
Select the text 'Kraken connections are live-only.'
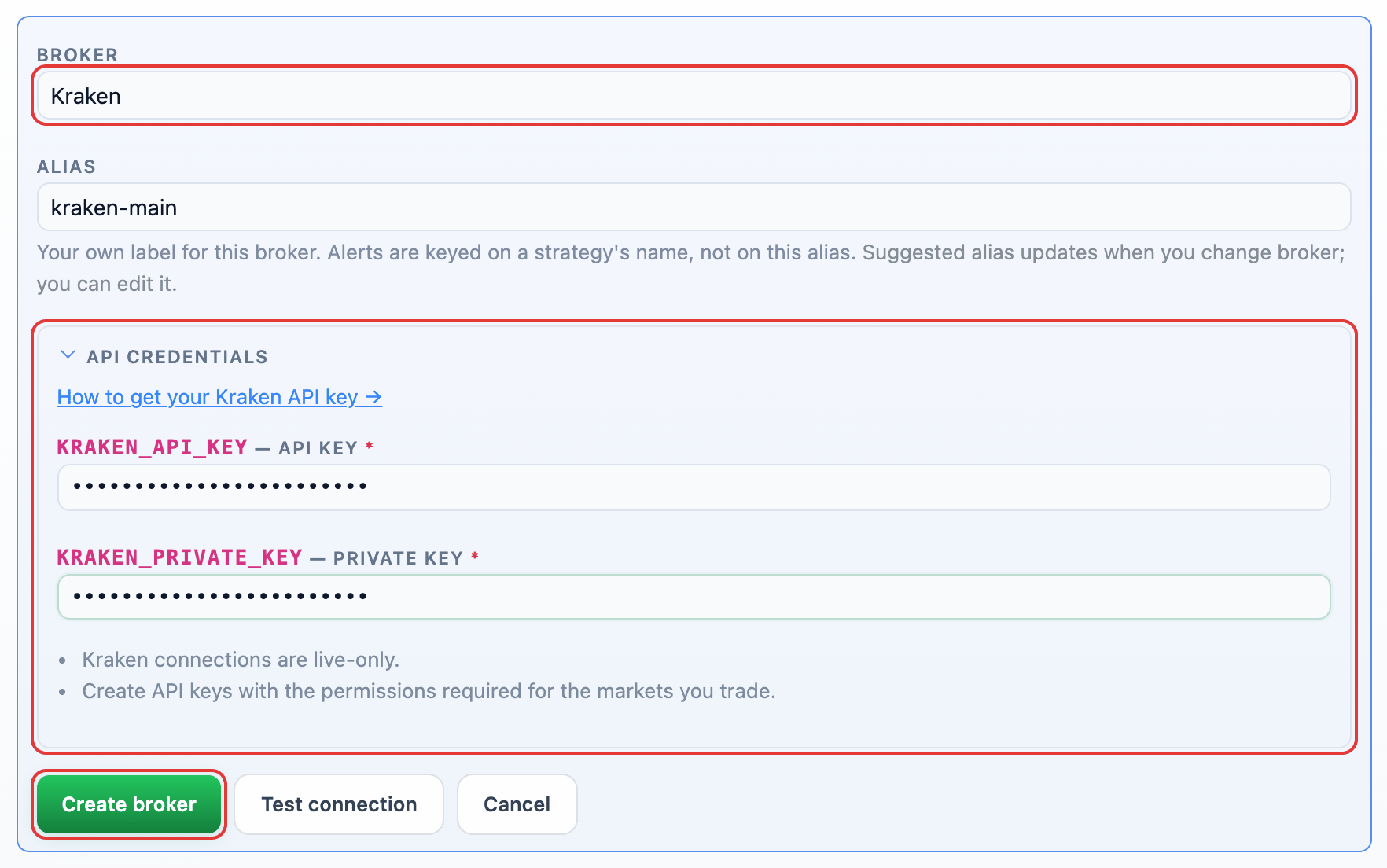coord(241,660)
